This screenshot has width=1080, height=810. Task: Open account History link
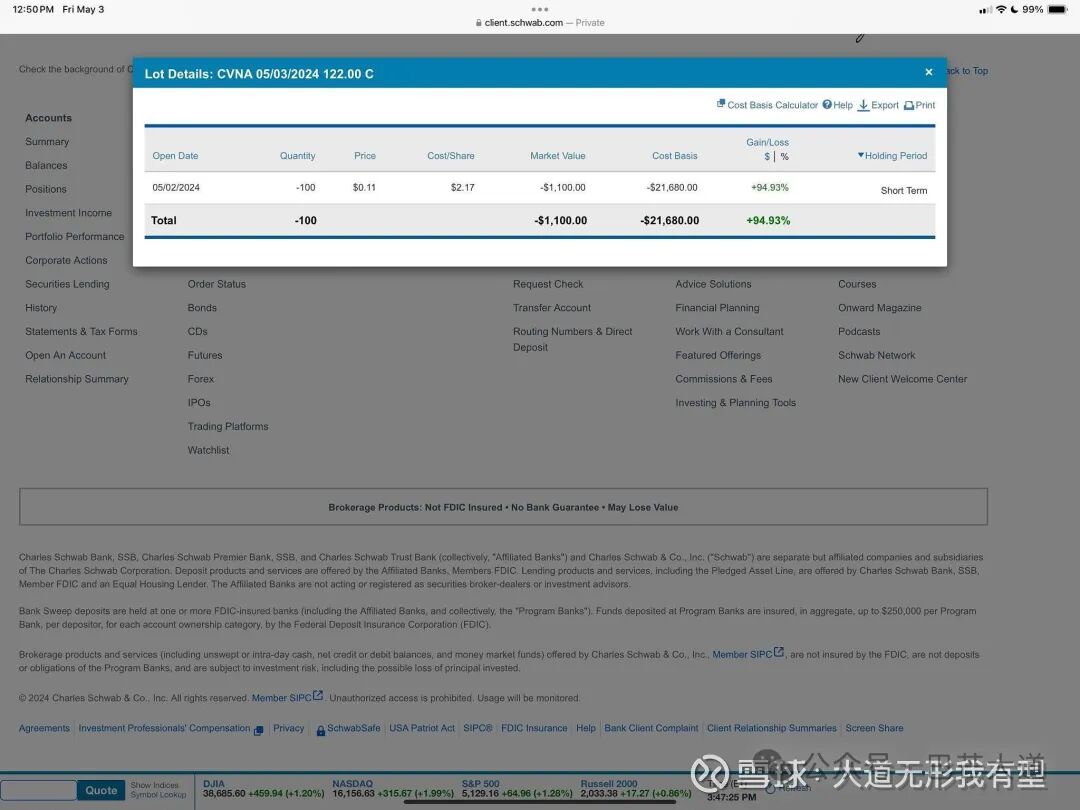click(x=41, y=308)
